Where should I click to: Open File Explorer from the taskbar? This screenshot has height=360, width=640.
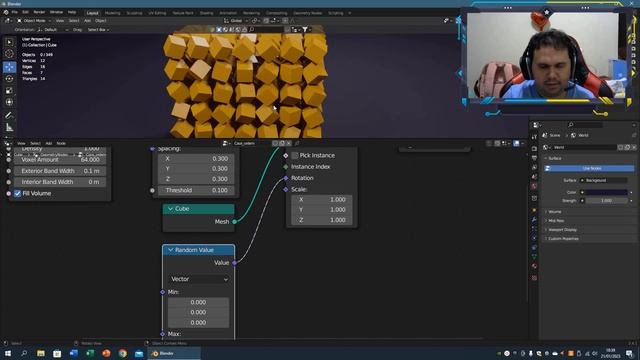click(x=41, y=353)
